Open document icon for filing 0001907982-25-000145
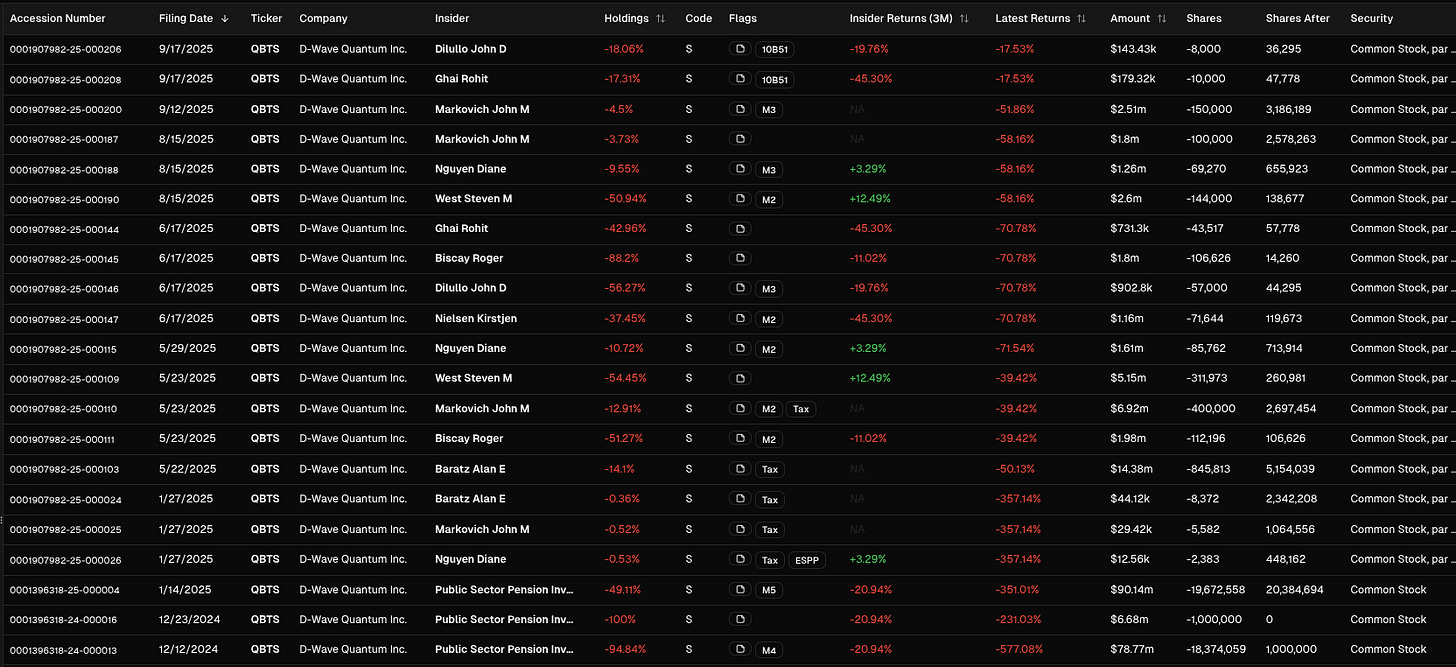 point(740,259)
